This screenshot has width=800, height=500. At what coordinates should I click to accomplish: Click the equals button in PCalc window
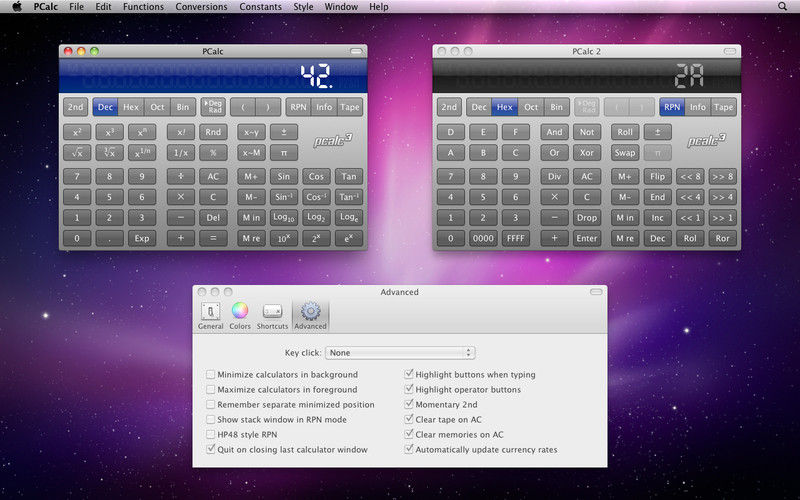[213, 238]
